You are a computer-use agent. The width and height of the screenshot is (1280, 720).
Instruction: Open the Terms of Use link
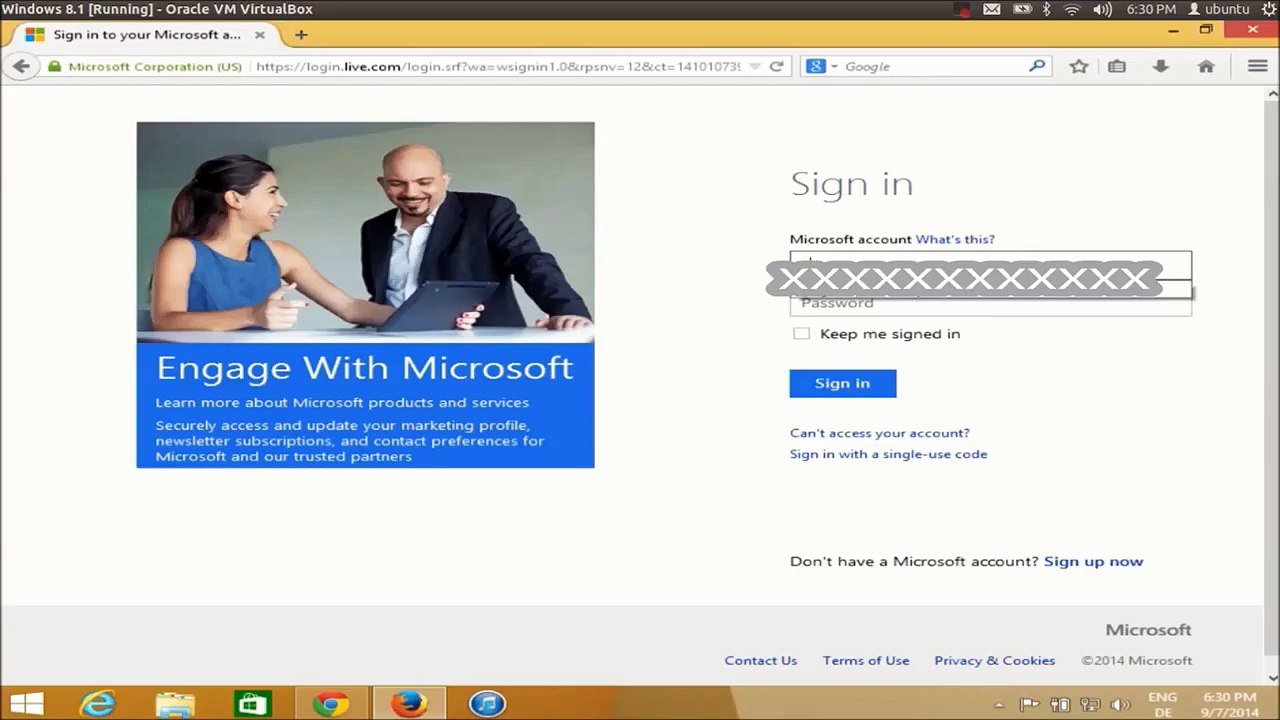pos(866,660)
